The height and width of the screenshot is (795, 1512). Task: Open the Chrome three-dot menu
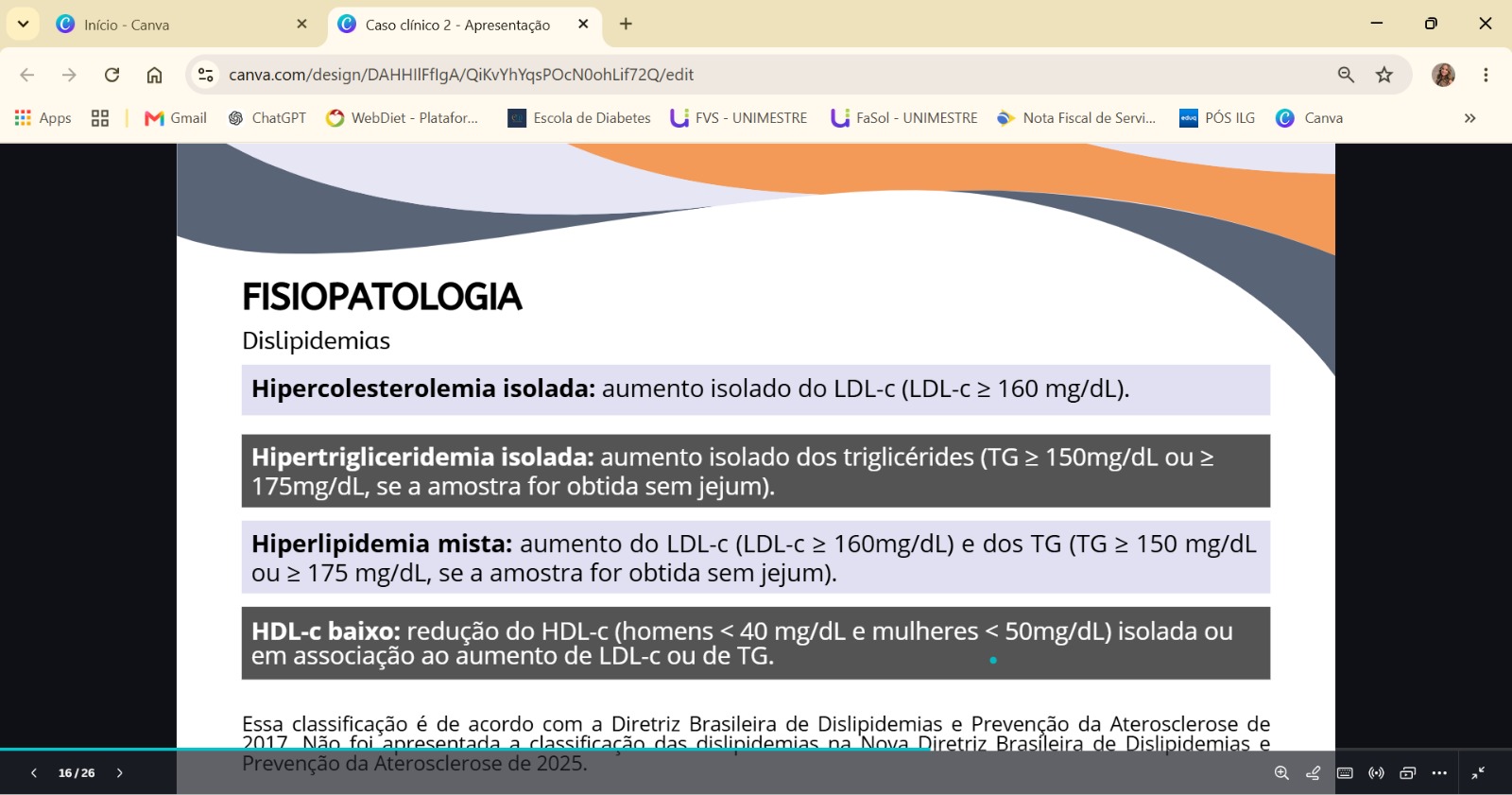tap(1486, 75)
